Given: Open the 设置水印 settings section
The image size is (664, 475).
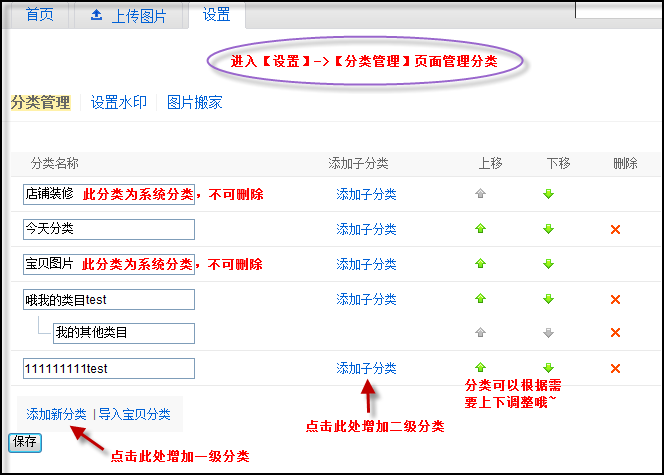Looking at the screenshot, I should pyautogui.click(x=119, y=102).
